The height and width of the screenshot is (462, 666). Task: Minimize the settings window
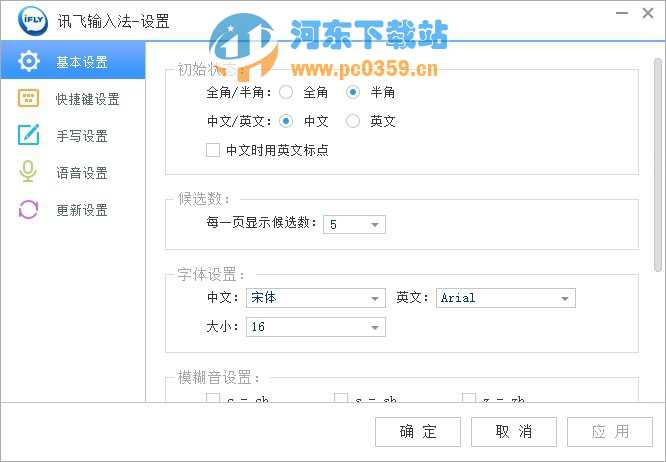coord(622,13)
